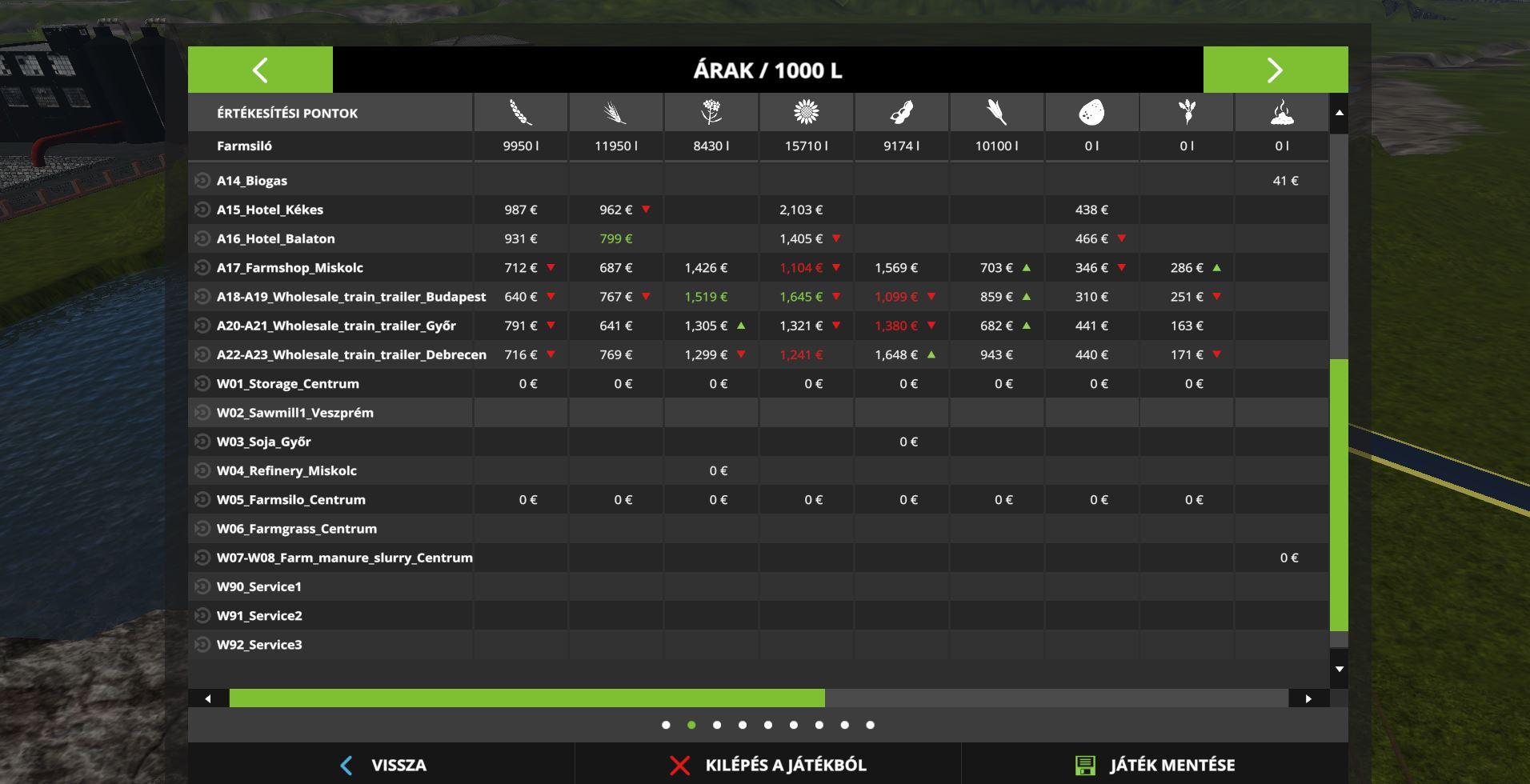The height and width of the screenshot is (784, 1530).
Task: Select the third page indicator dot
Action: (x=717, y=725)
